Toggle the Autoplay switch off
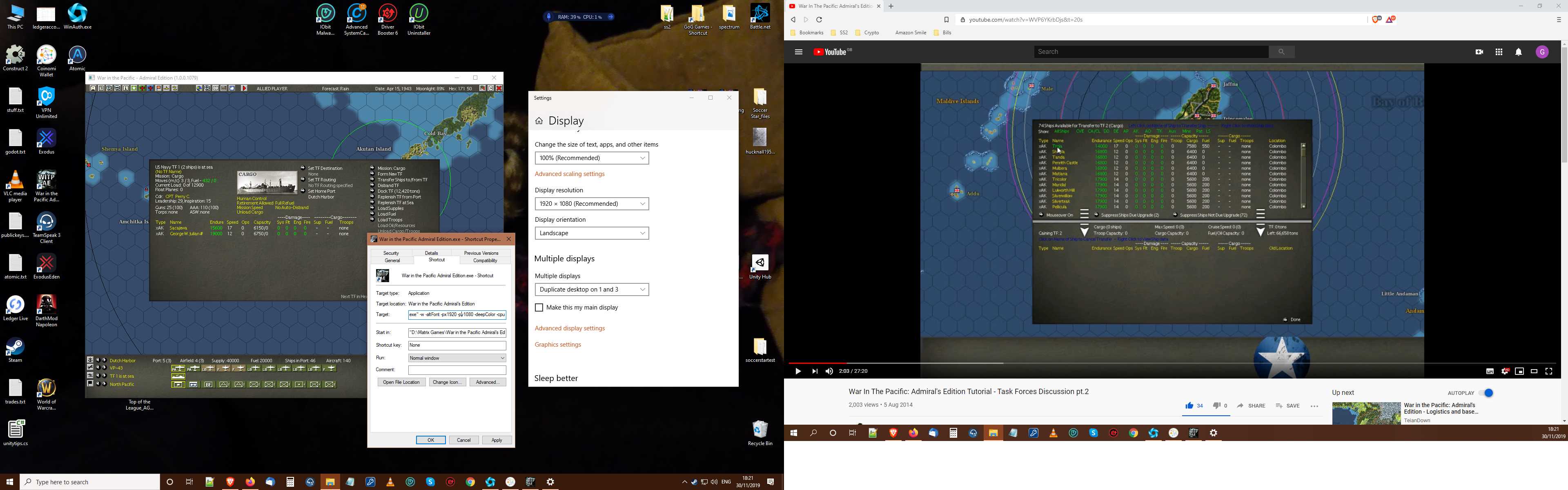 tap(1486, 393)
